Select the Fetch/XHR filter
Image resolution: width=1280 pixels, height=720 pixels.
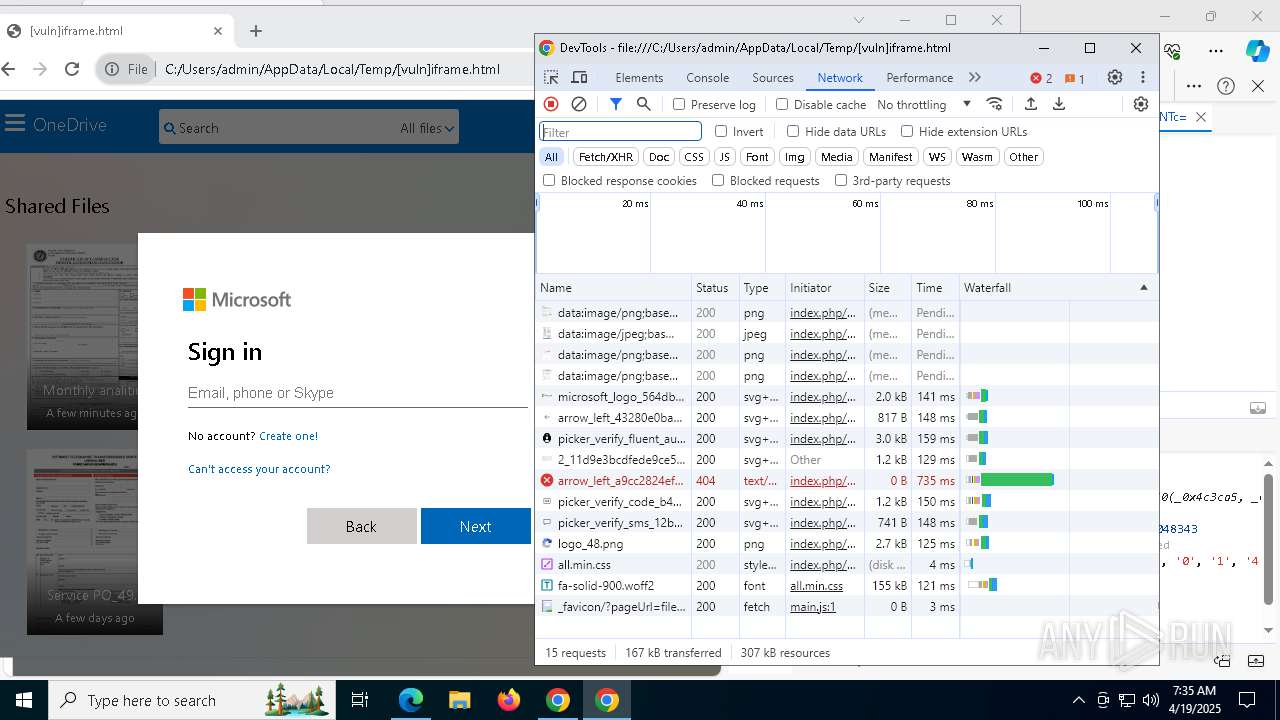606,157
